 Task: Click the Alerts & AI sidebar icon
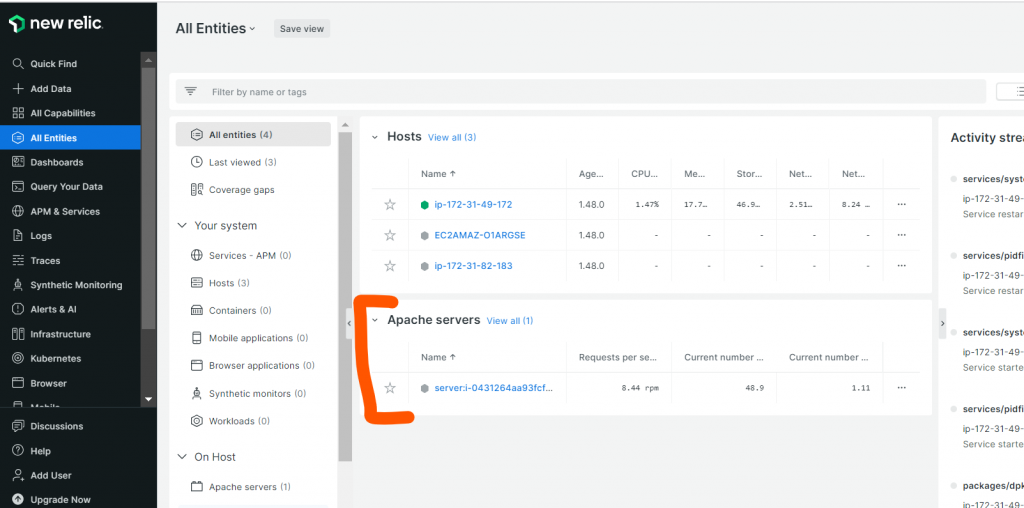[x=18, y=309]
